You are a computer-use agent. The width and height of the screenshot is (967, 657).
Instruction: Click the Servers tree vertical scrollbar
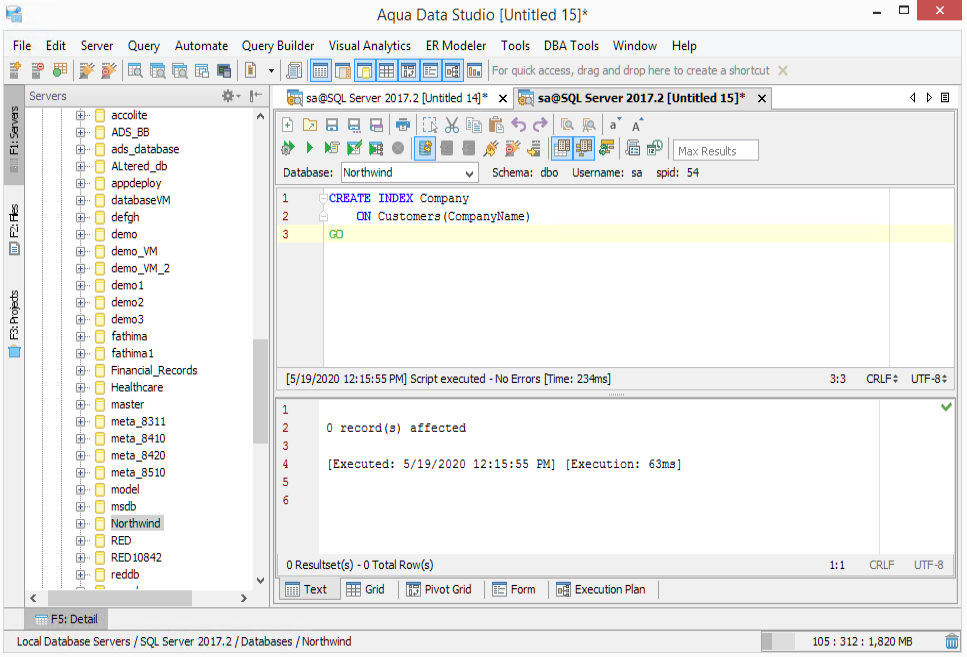(261, 390)
